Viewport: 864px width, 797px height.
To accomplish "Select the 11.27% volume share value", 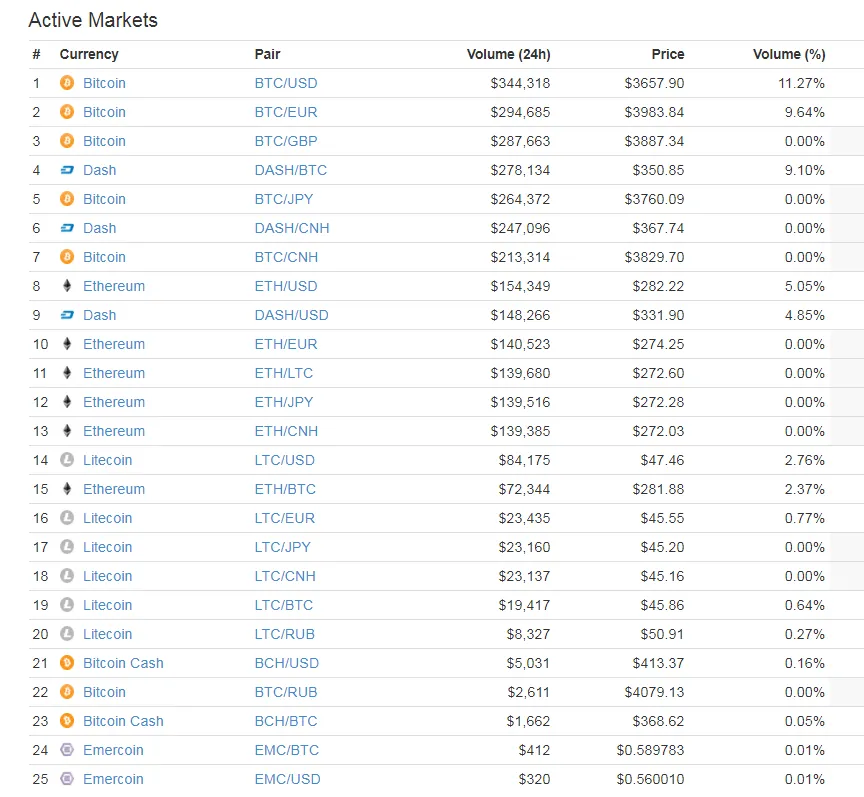I will click(x=801, y=83).
